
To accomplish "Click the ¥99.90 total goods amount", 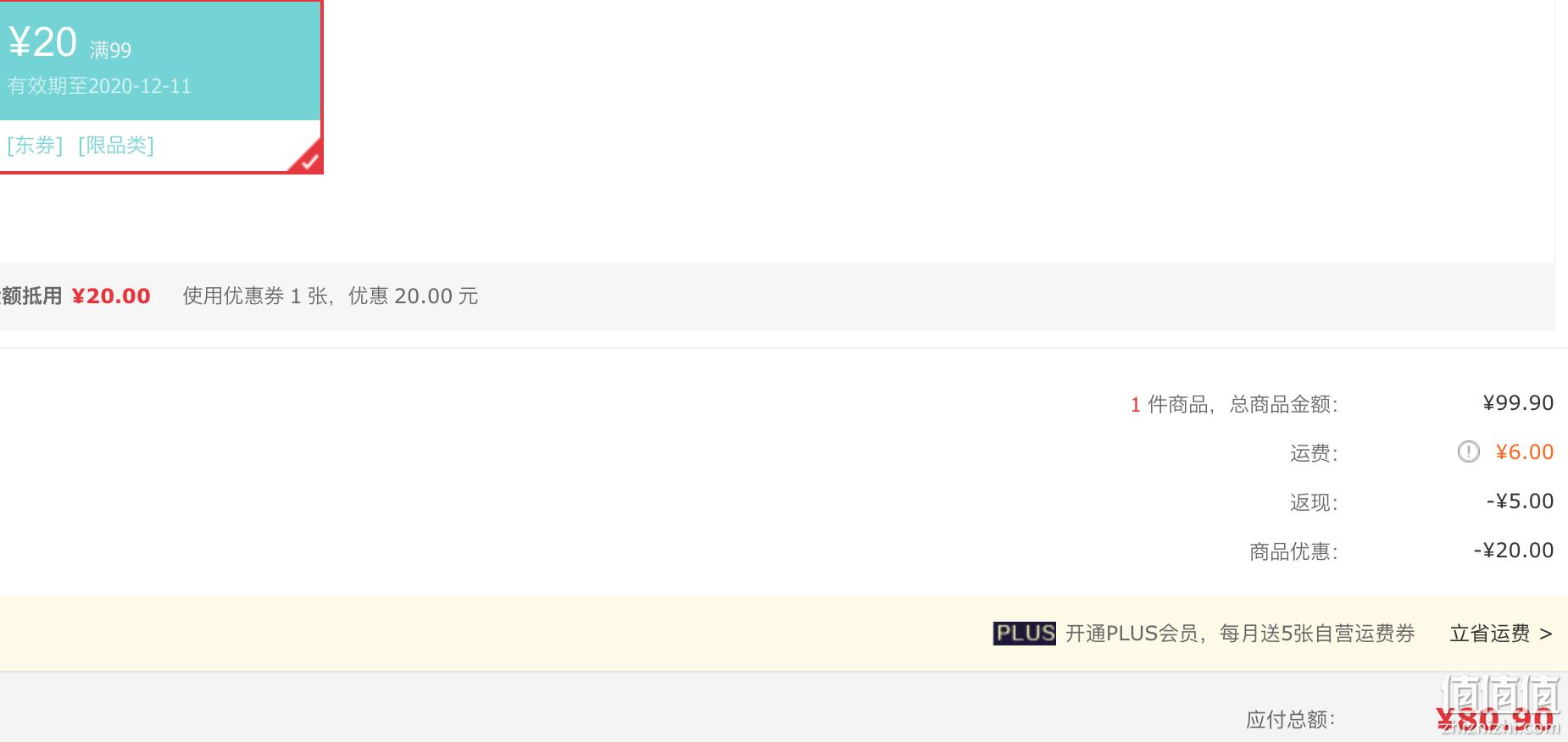I will [x=1518, y=403].
